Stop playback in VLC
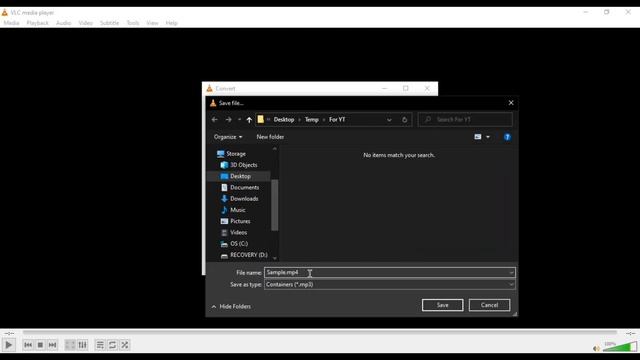Image resolution: width=640 pixels, height=360 pixels. point(40,345)
